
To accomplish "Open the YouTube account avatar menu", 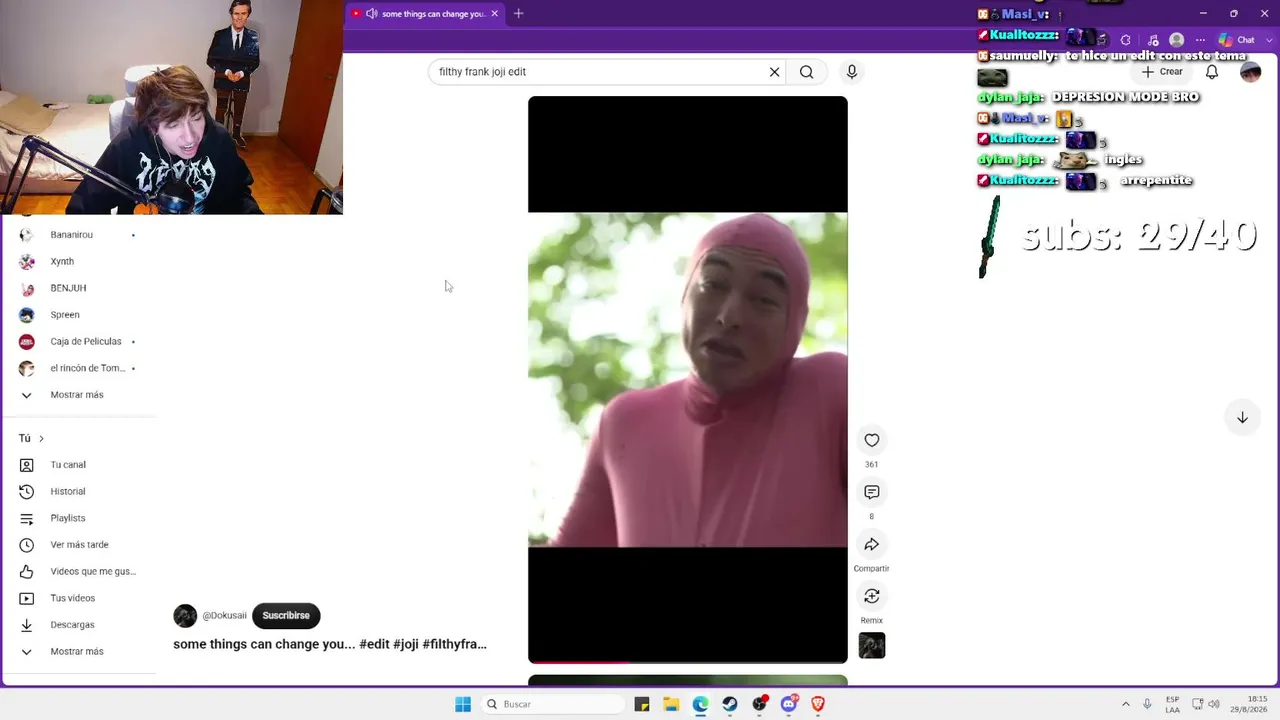I will click(1250, 72).
